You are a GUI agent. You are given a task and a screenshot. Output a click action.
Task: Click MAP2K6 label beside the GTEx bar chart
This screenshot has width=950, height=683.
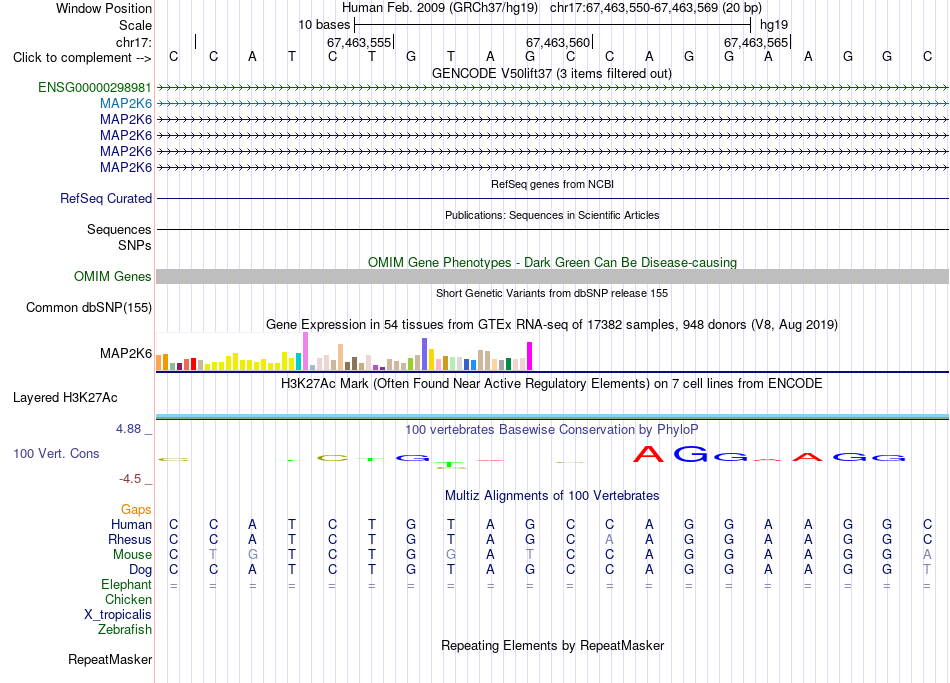(x=126, y=353)
